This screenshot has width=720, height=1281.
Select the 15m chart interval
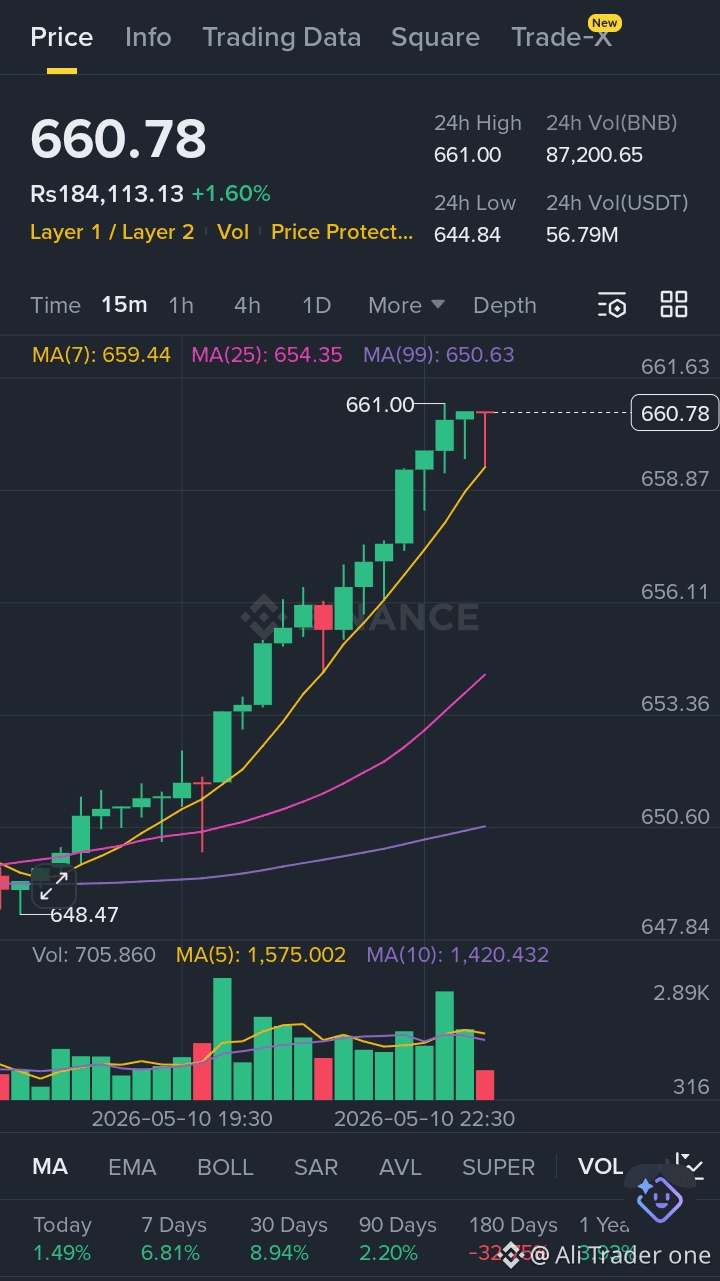124,305
